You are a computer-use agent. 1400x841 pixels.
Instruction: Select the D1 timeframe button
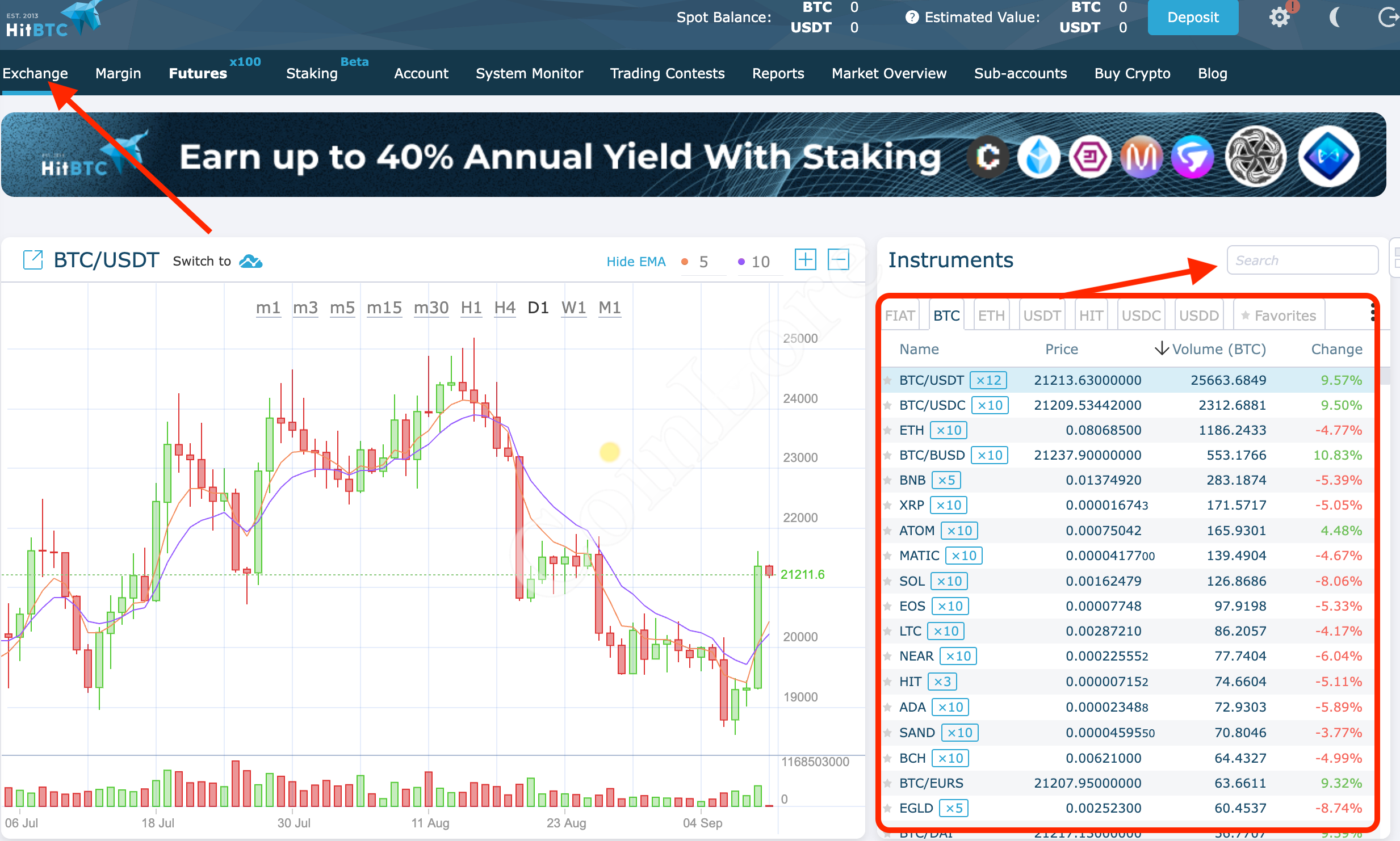click(x=536, y=308)
